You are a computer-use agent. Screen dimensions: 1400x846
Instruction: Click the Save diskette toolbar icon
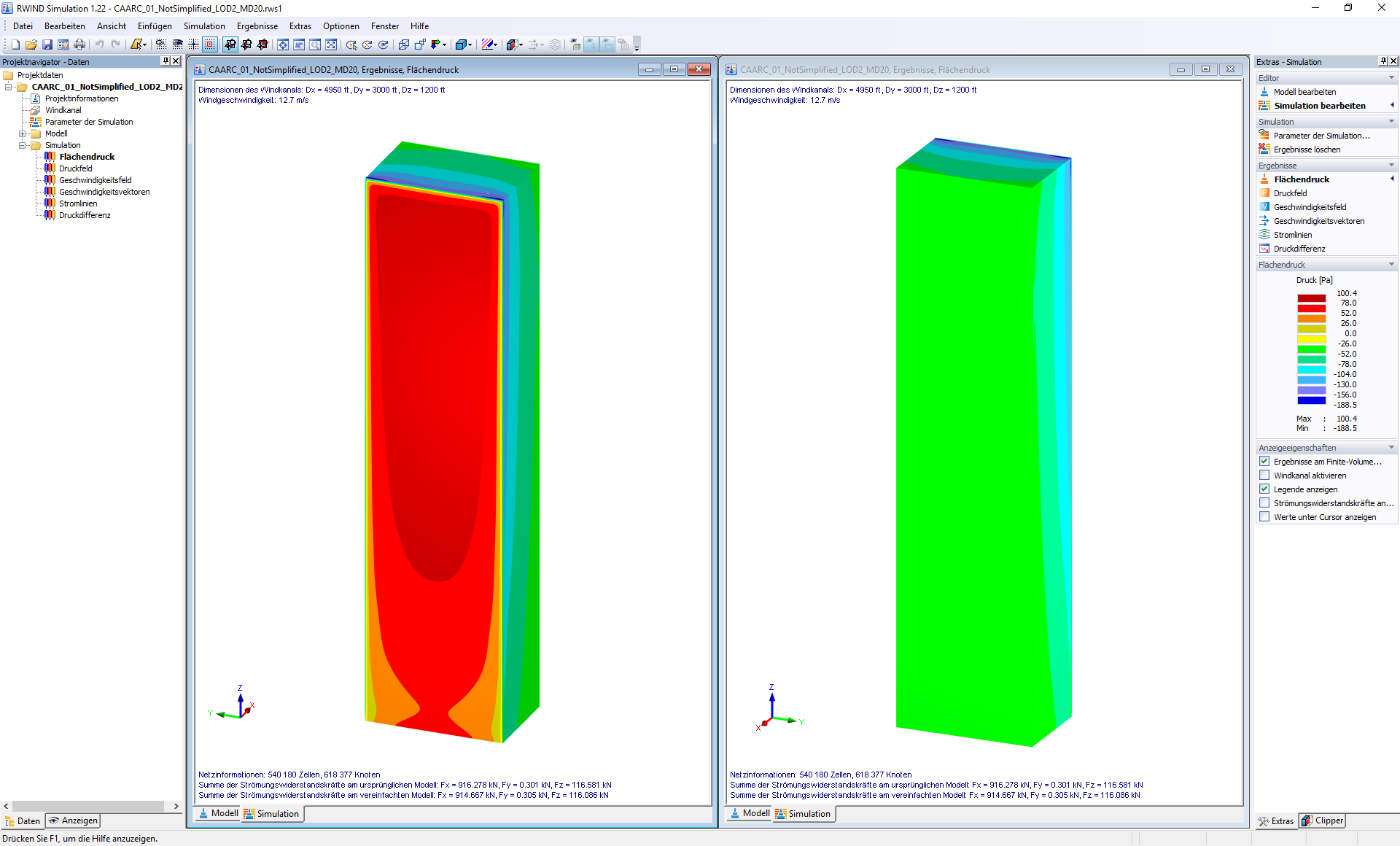(x=47, y=44)
